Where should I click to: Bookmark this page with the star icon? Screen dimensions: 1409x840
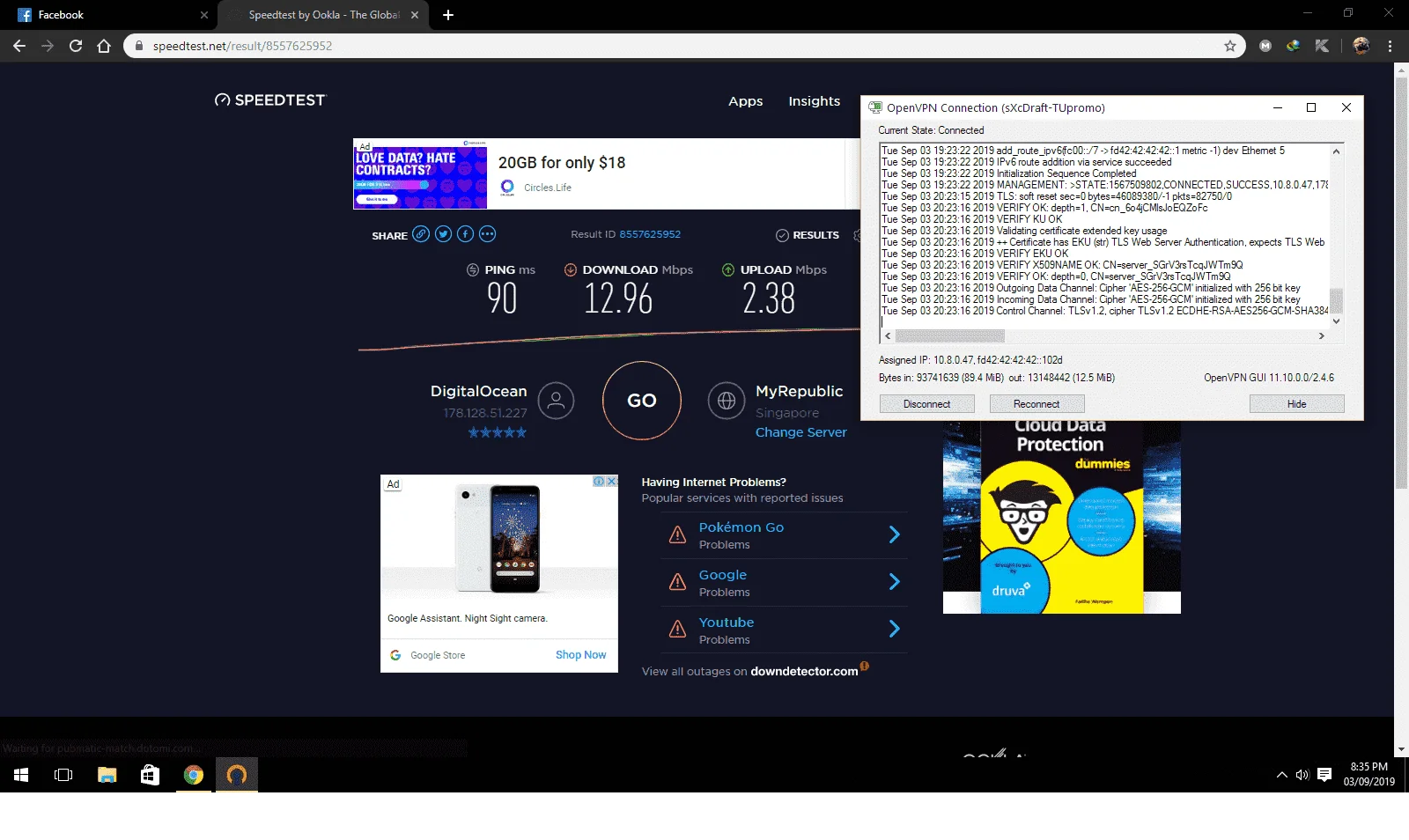1230,46
